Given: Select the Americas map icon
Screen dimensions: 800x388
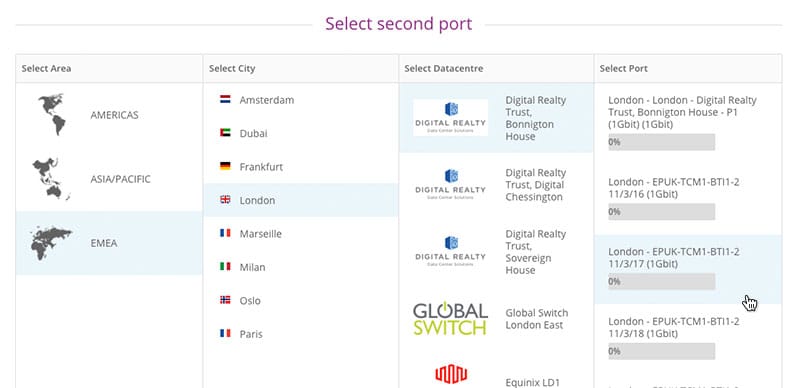Looking at the screenshot, I should (52, 114).
